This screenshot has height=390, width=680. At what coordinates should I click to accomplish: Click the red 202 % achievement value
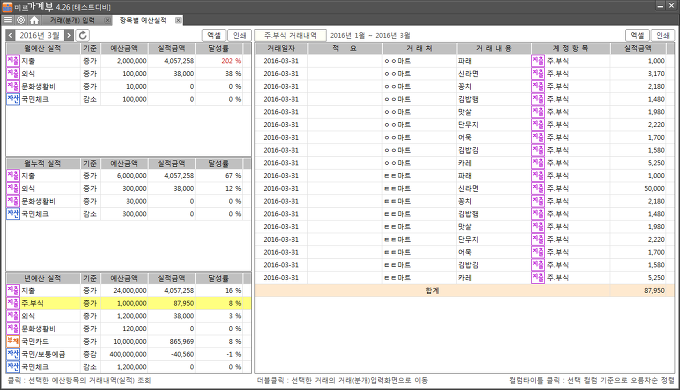pos(231,61)
